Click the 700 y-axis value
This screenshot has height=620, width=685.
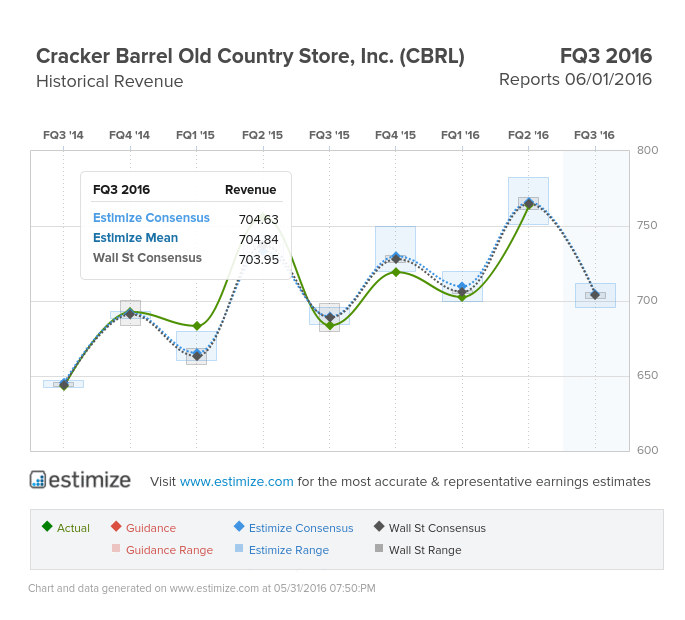[x=647, y=301]
